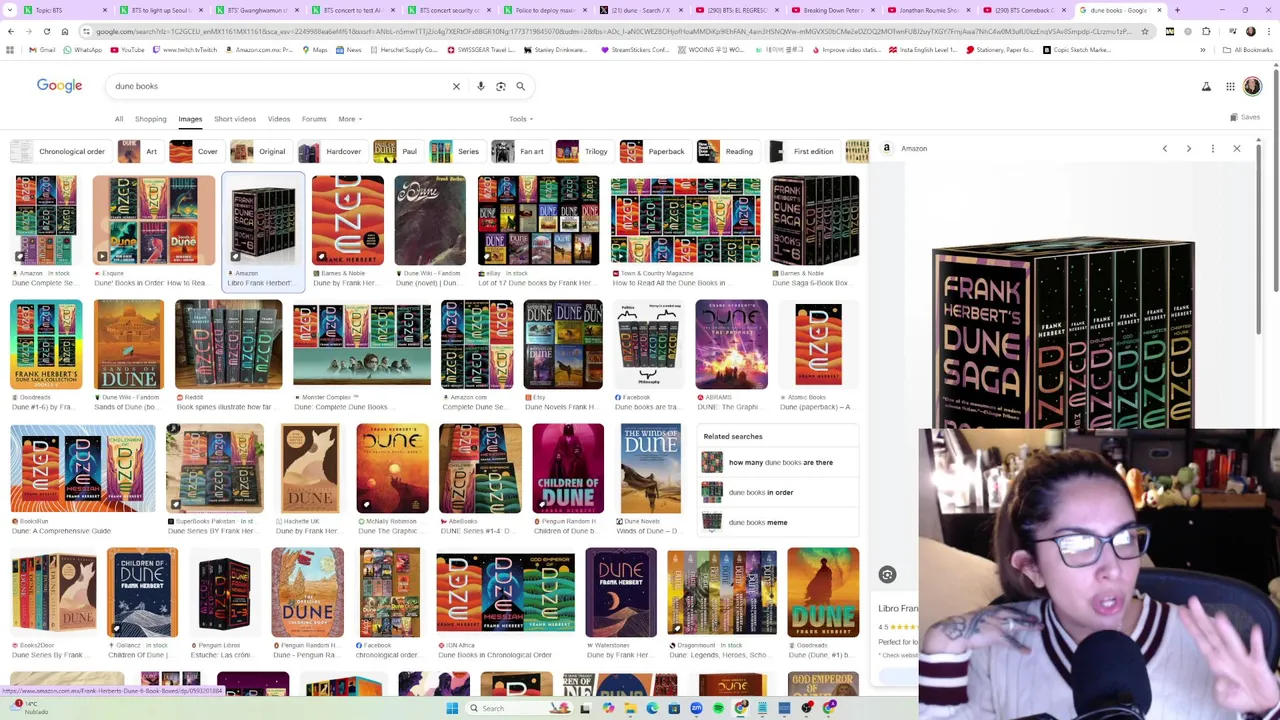Go to the Google logo homepage
Screen dimensions: 1280x720
59,86
